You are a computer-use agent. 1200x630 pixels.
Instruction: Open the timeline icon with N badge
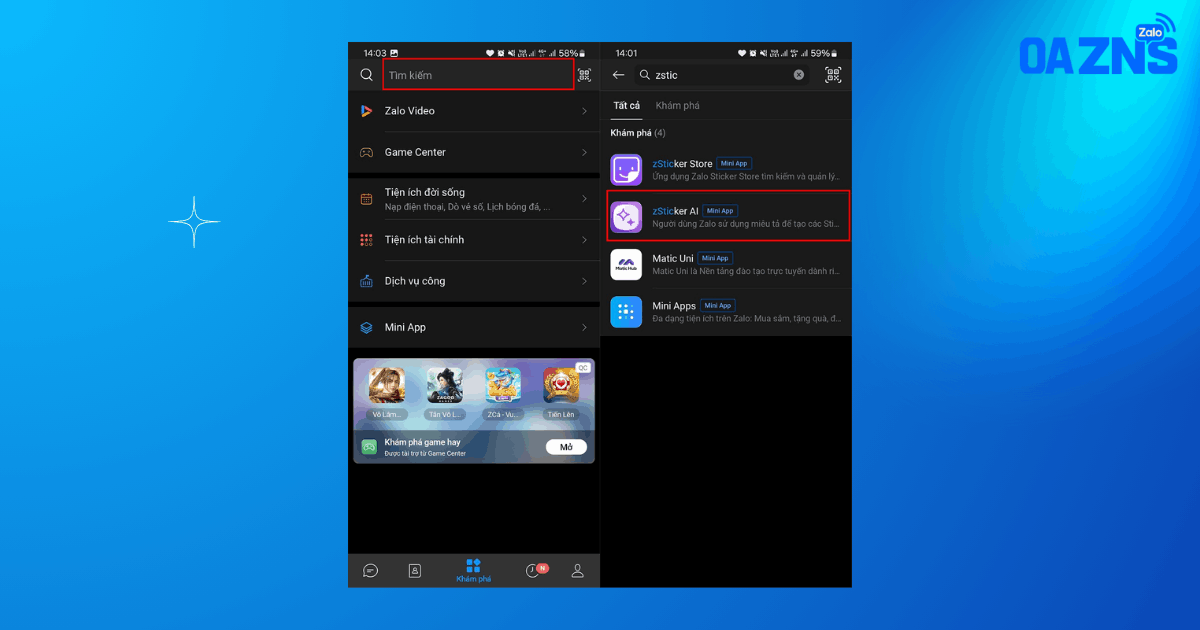(535, 570)
